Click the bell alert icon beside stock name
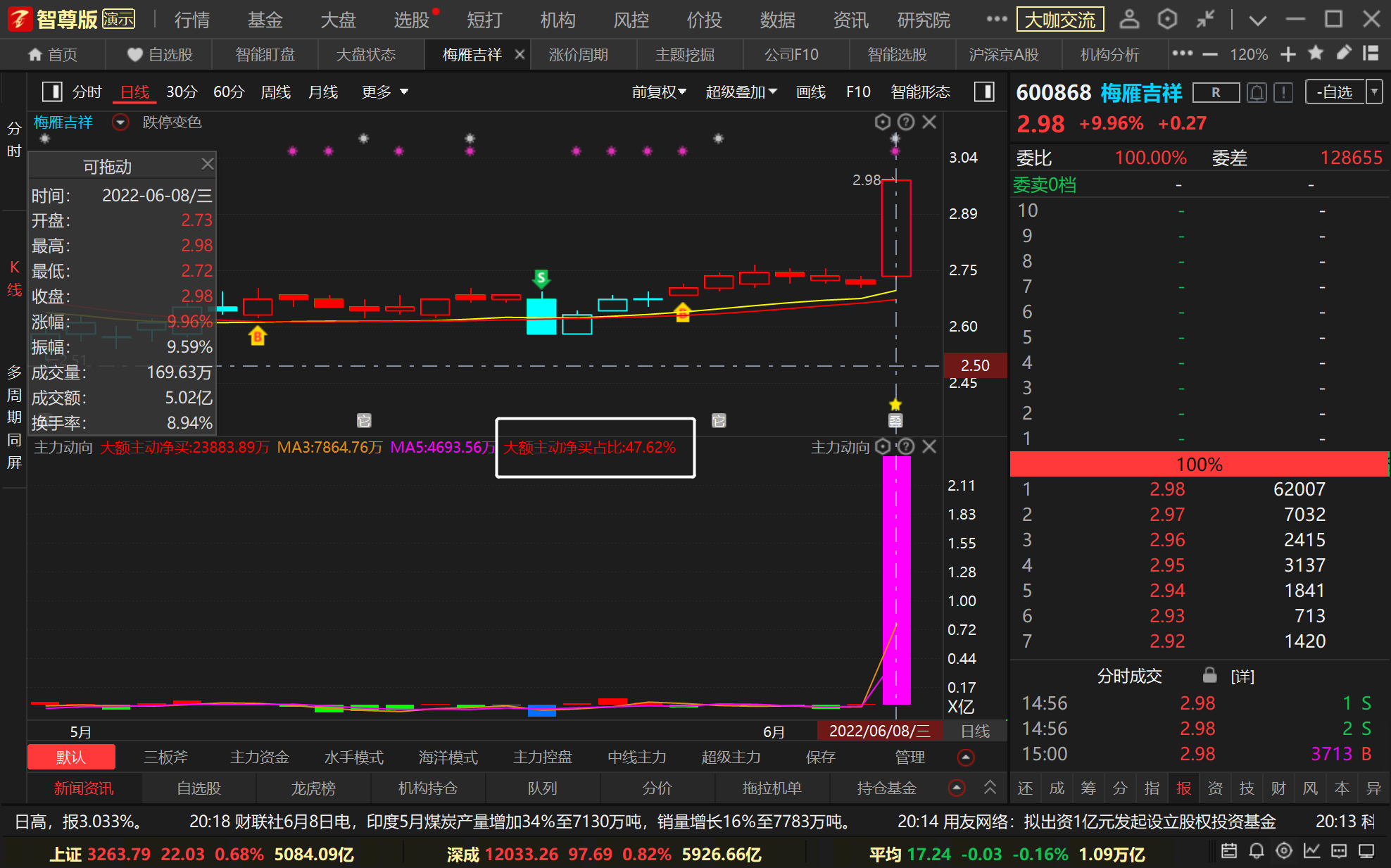Screen dimensions: 1391x868 pyautogui.click(x=1257, y=92)
